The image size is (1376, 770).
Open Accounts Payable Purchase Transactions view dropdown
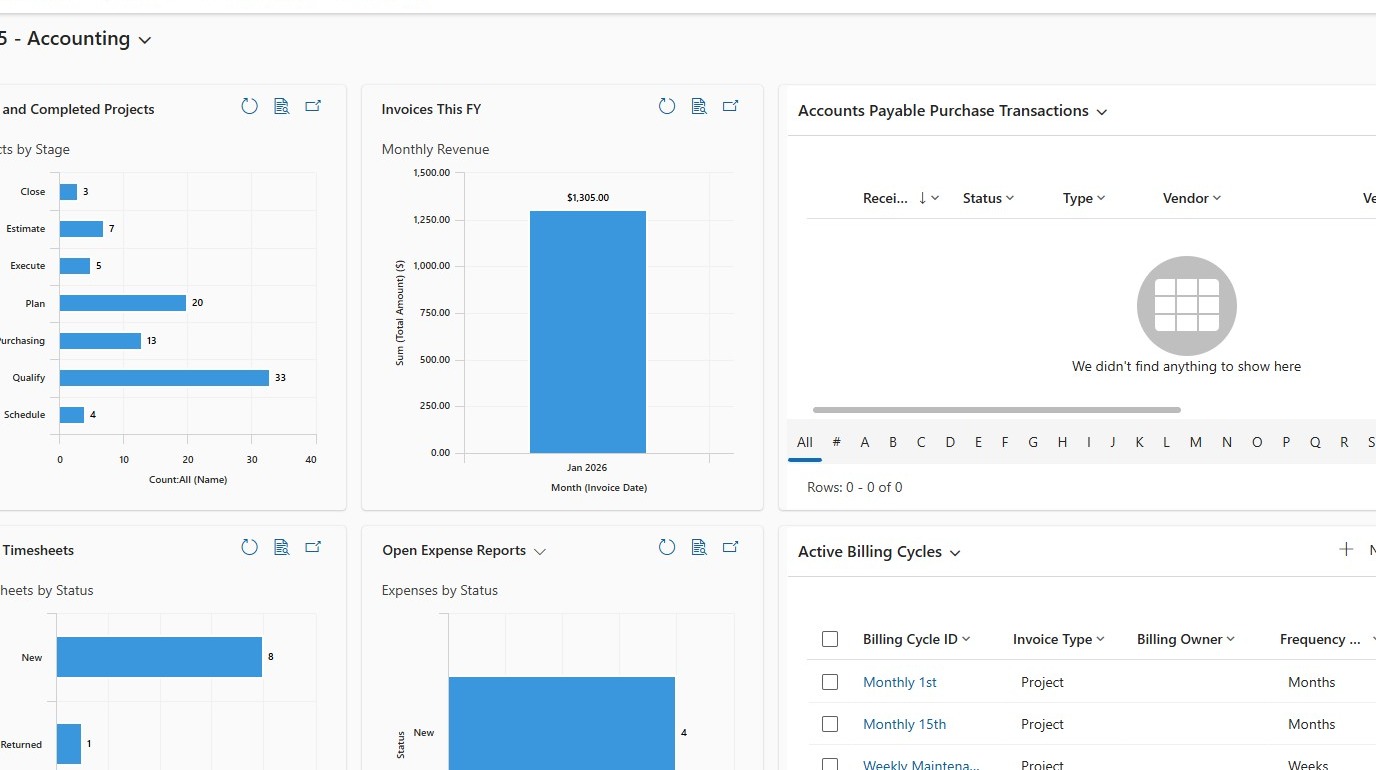[1102, 112]
